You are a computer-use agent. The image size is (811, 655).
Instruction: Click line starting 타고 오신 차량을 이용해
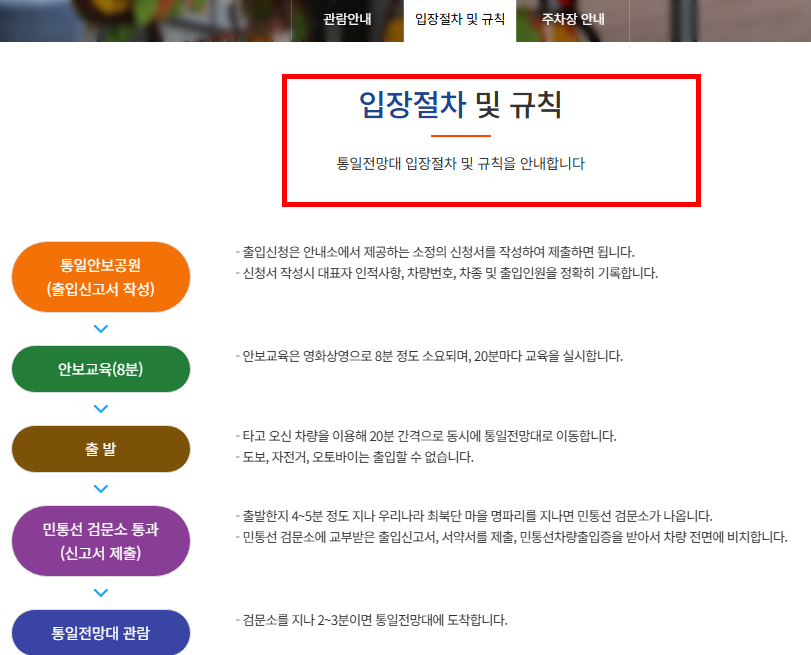pyautogui.click(x=426, y=436)
